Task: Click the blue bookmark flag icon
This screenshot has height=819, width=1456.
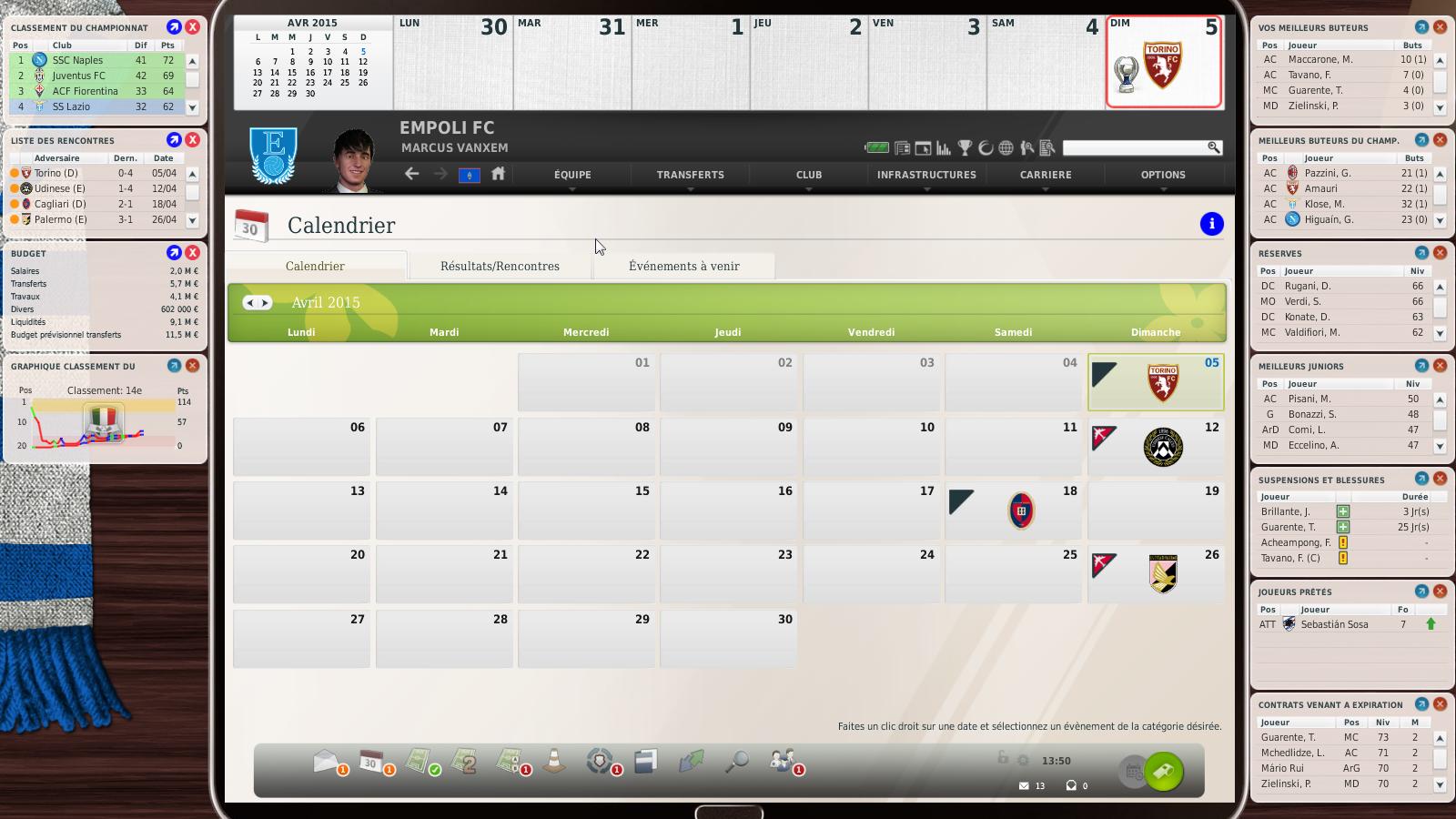Action: pyautogui.click(x=470, y=175)
